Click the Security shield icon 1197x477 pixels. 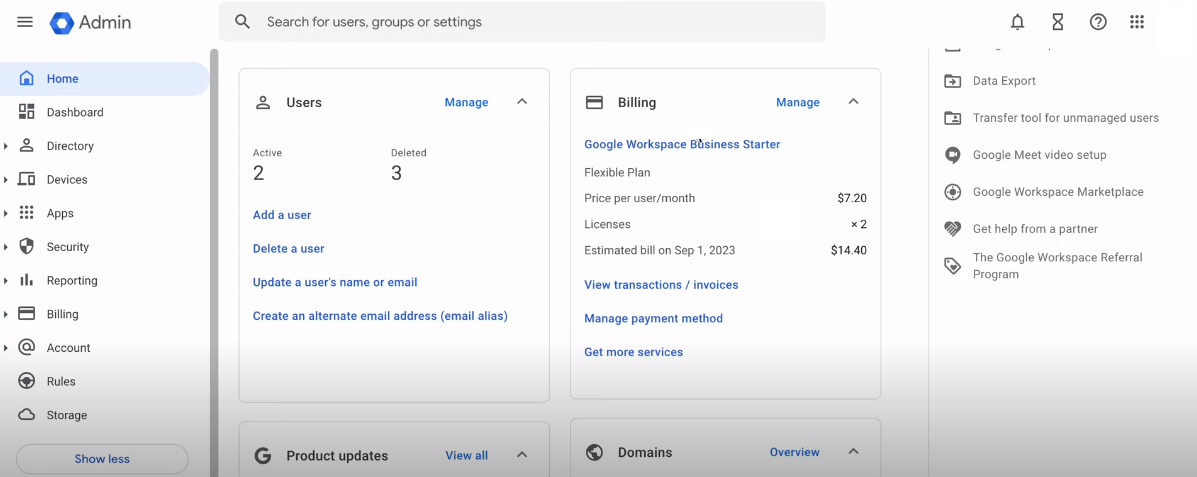point(27,247)
